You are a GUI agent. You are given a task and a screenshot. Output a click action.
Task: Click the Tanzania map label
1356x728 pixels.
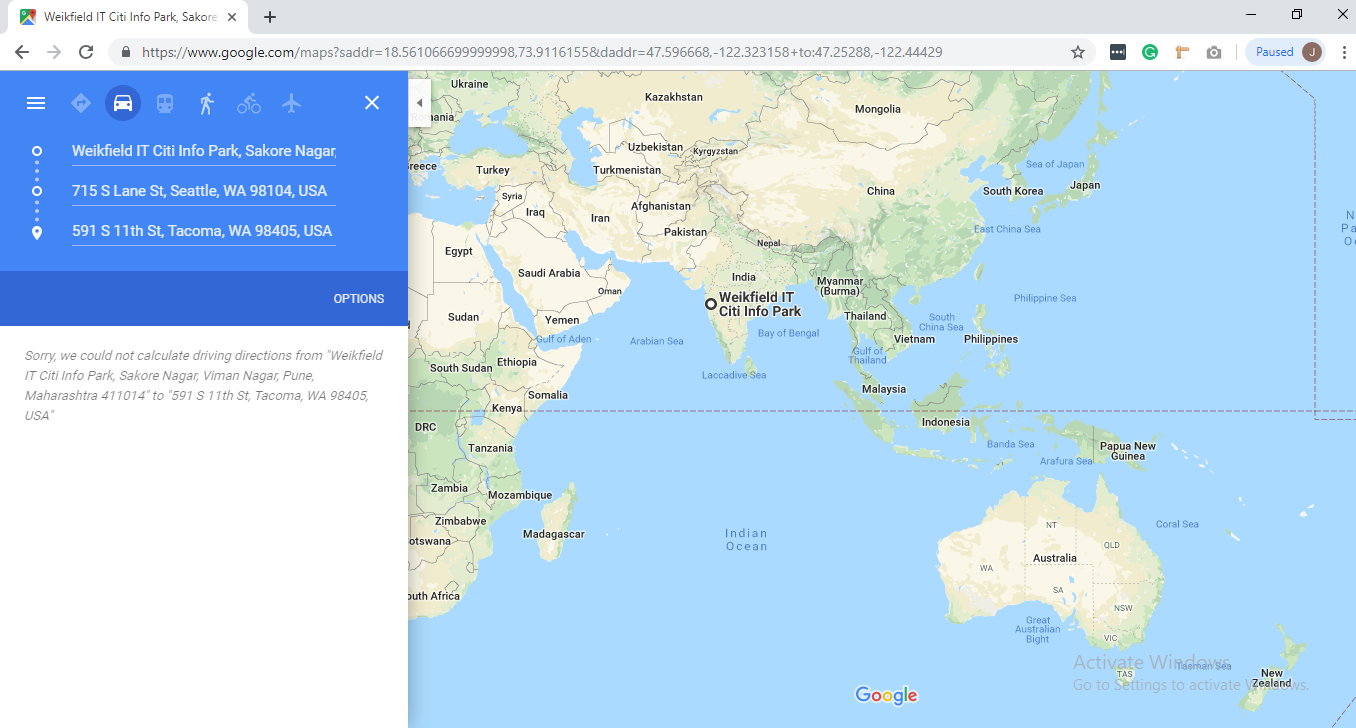coord(491,448)
